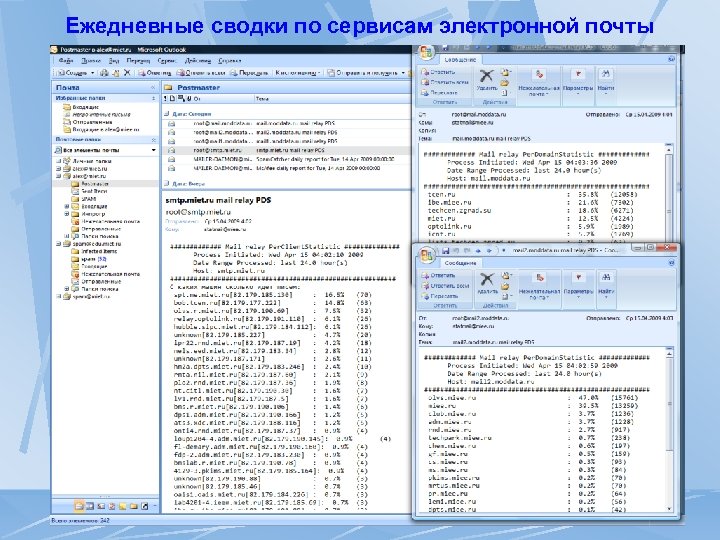
Task: Open the dropdown arrow next to Создать
Action: coord(92,73)
